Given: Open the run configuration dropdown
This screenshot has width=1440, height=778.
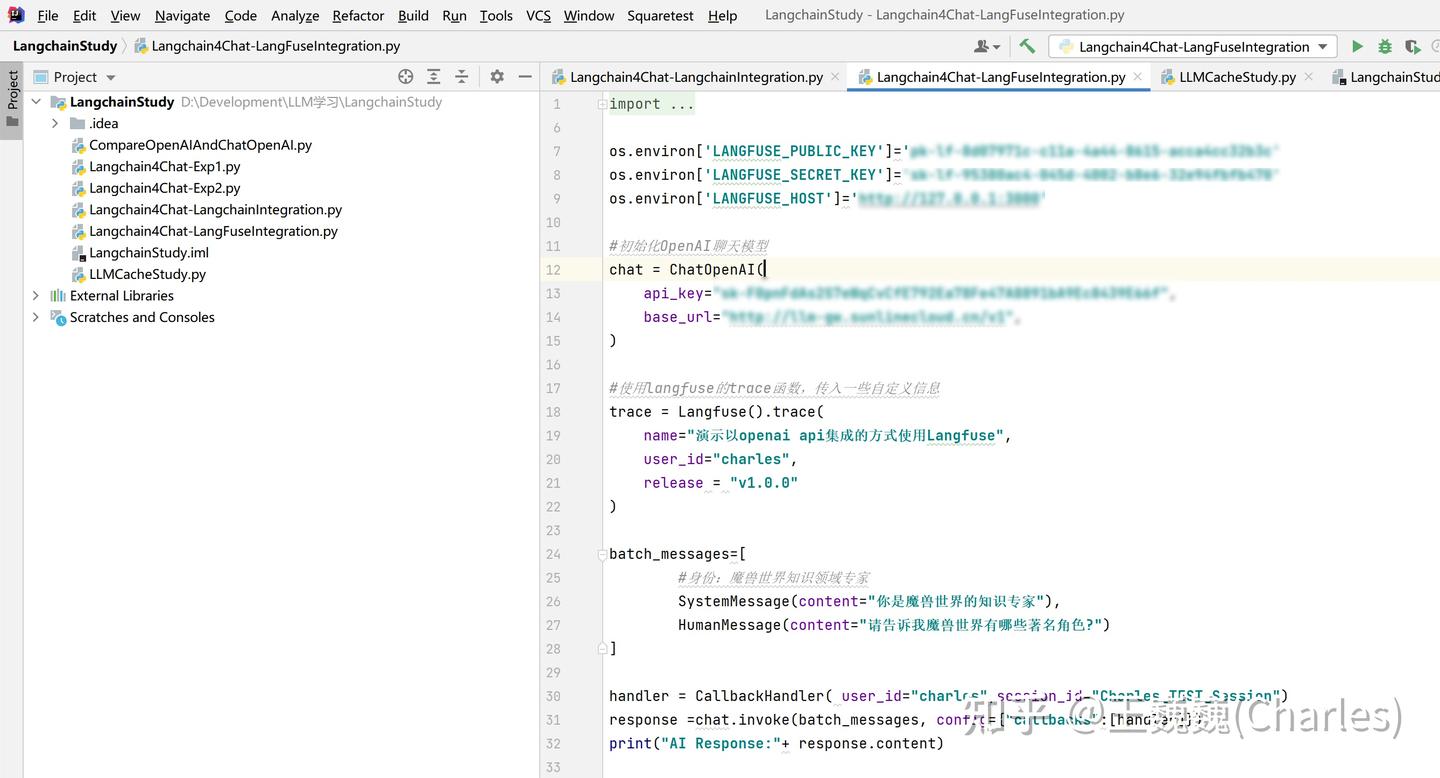Looking at the screenshot, I should [x=1192, y=46].
